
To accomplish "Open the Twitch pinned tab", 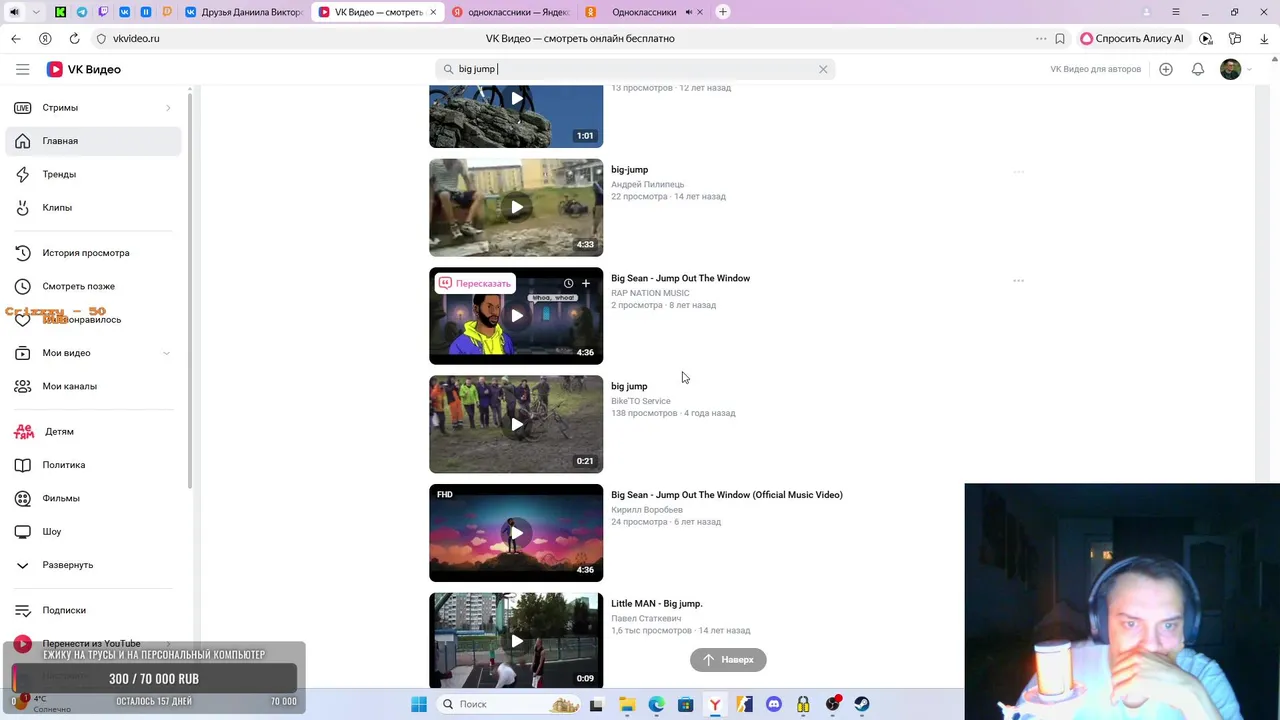I will 103,12.
